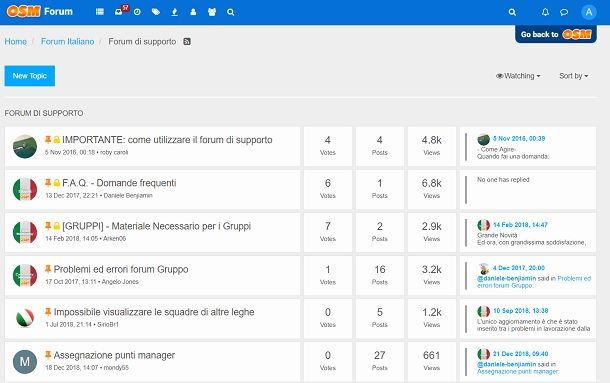Open topic 'Assegnazione punti manager'
This screenshot has width=610, height=383.
click(x=114, y=355)
